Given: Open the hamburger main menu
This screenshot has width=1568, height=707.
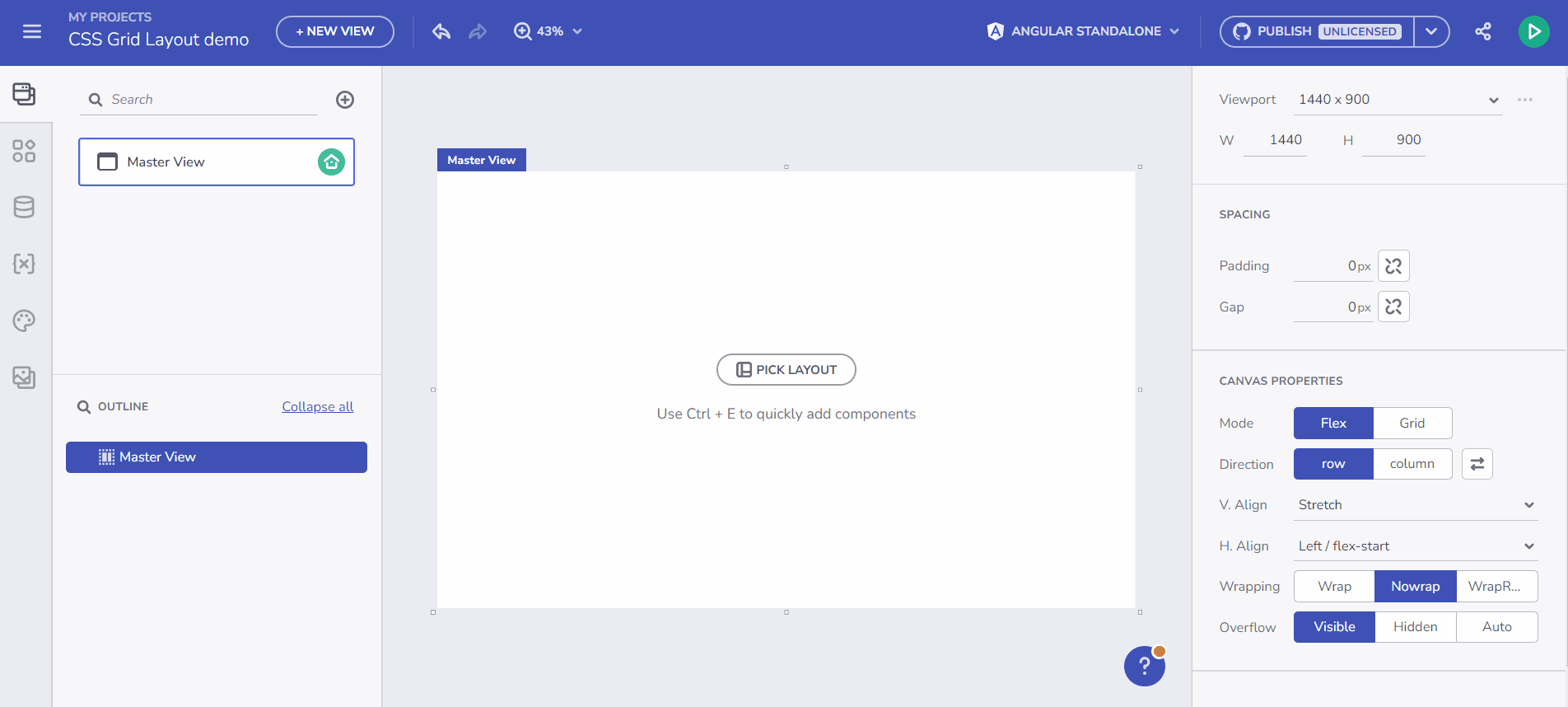Looking at the screenshot, I should coord(32,31).
